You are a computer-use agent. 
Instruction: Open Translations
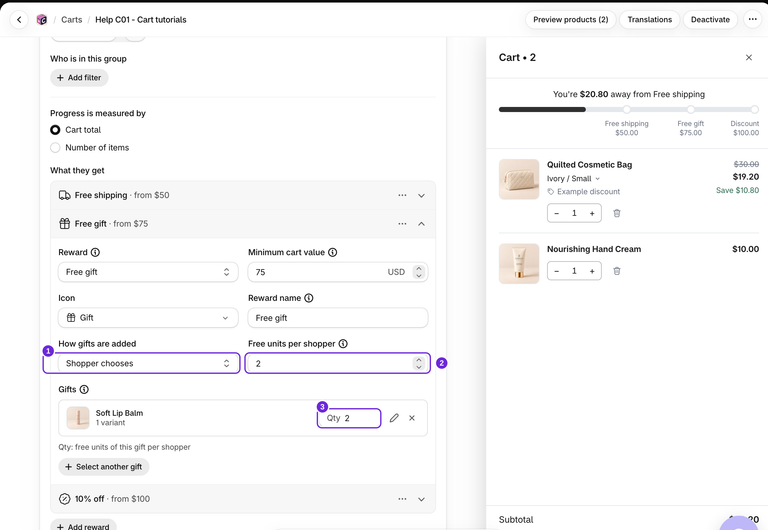[x=649, y=20]
